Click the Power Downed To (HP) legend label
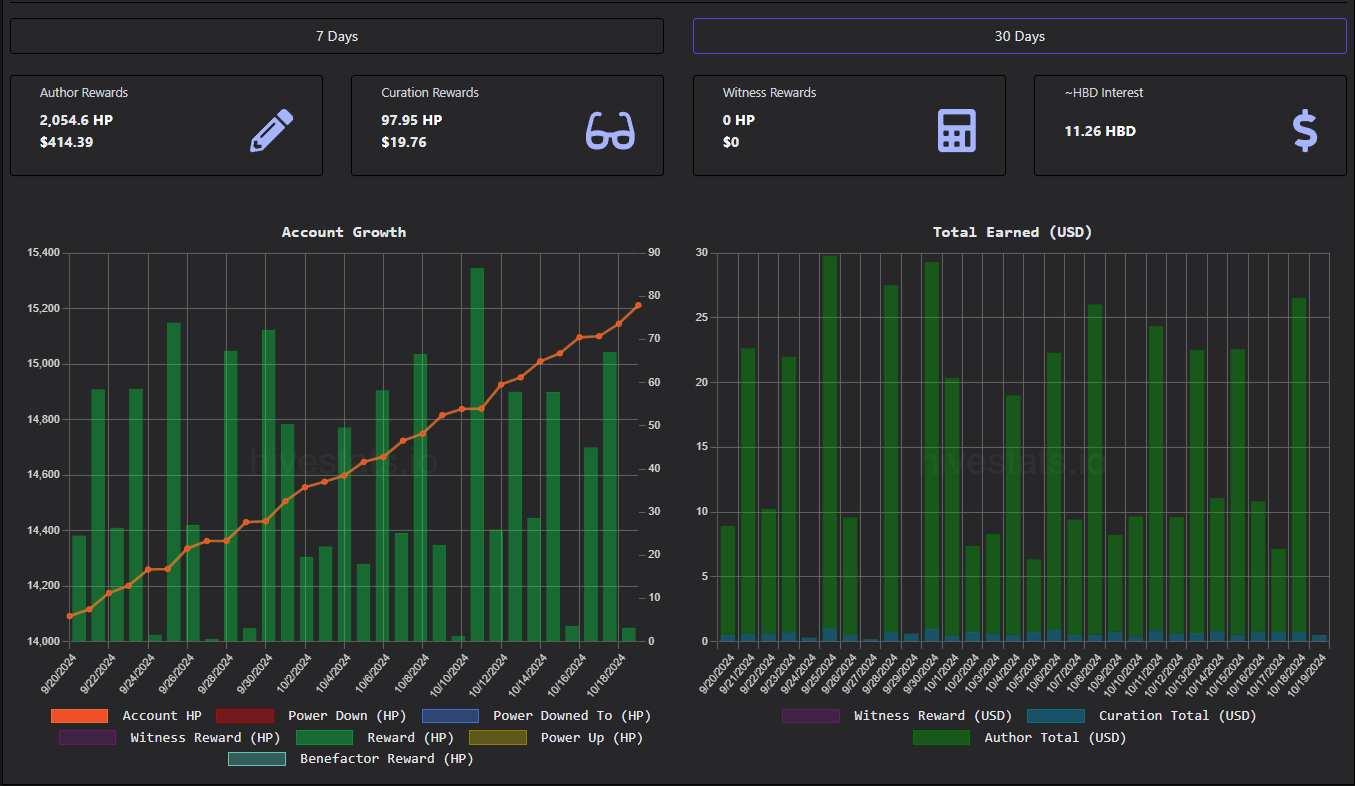Screen dimensions: 1355x786 [x=572, y=716]
